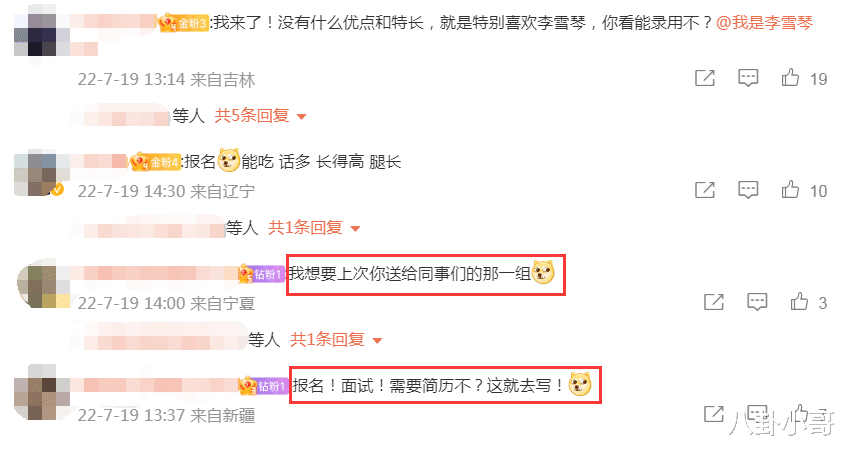
Task: Expand 共5条回复 replies
Action: 261,115
